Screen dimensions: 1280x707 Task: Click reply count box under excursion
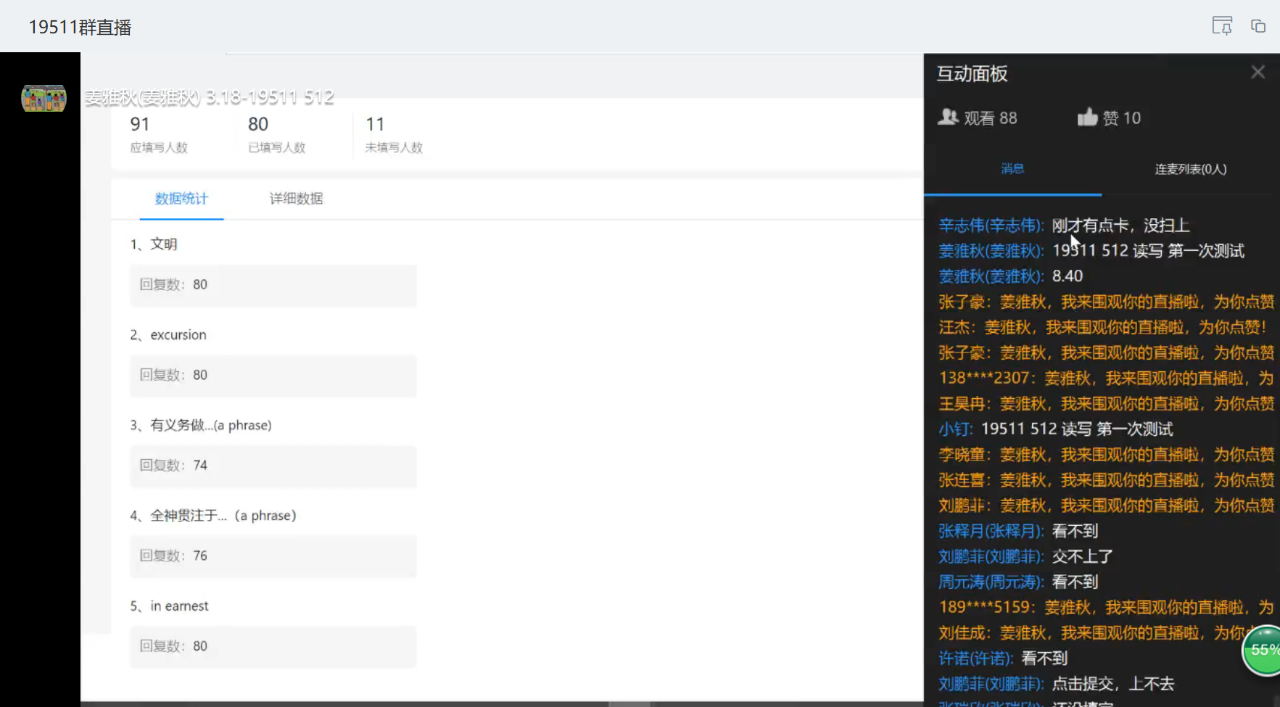coord(272,375)
